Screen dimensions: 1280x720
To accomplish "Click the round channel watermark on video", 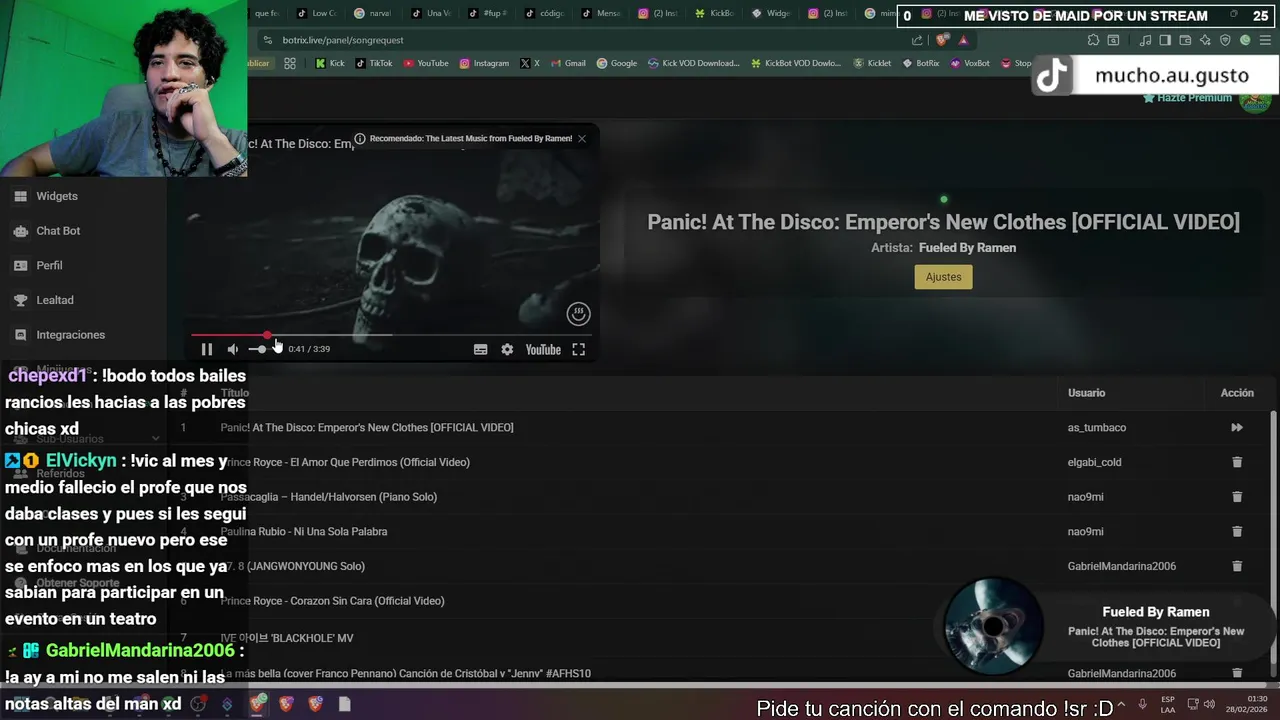I will [578, 314].
